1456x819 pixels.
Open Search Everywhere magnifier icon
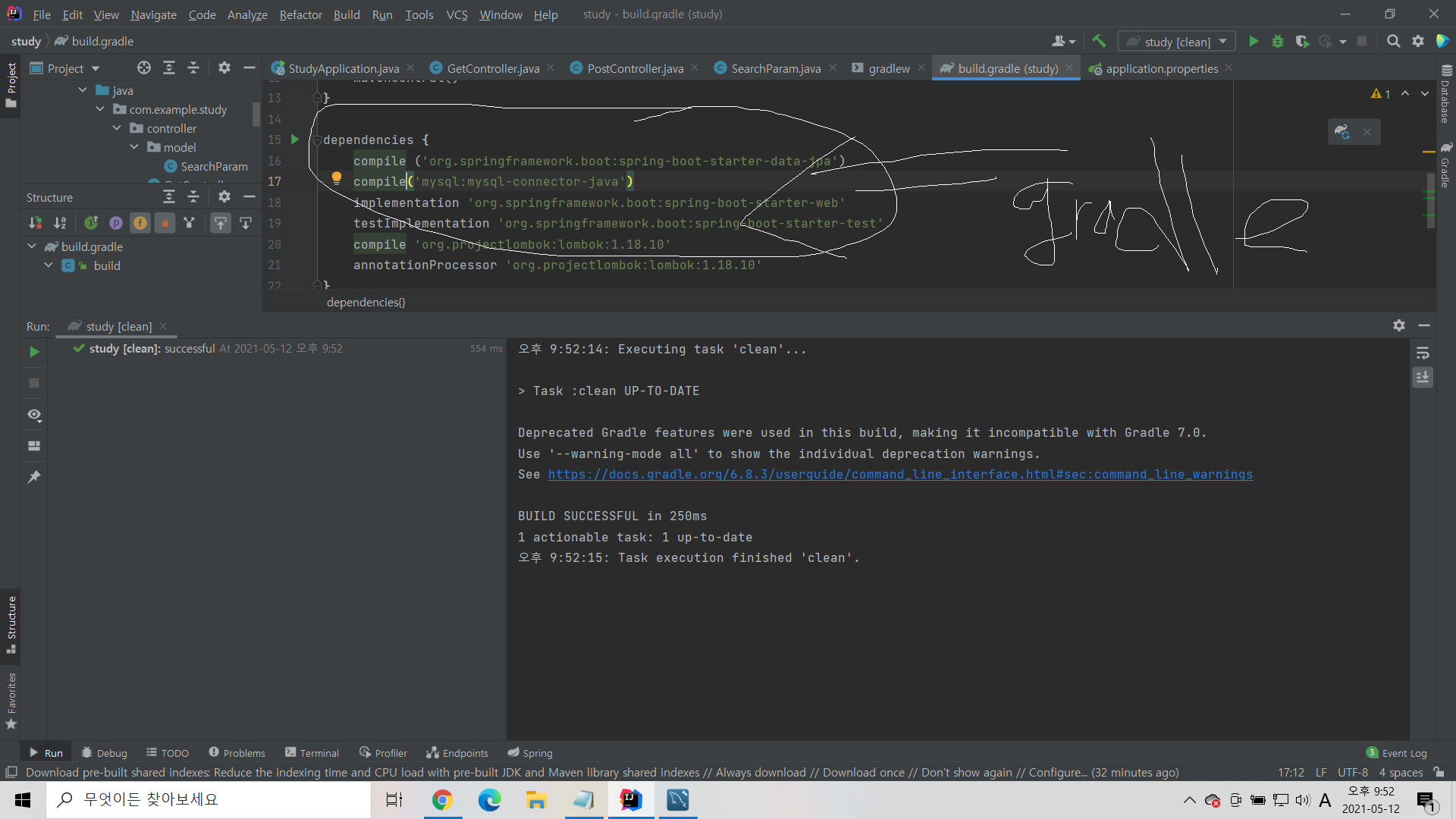1393,41
